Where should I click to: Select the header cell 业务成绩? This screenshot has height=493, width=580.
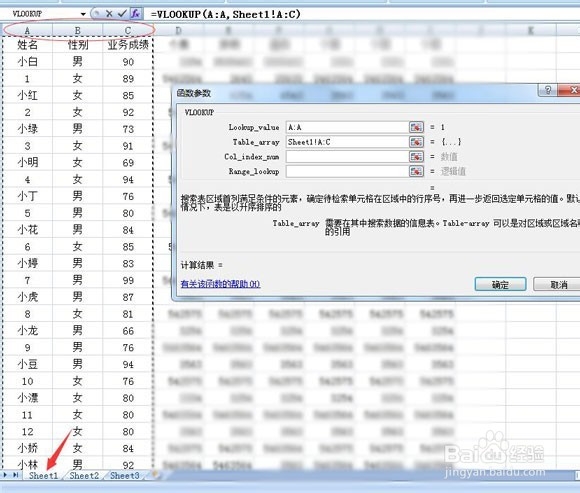click(x=128, y=45)
